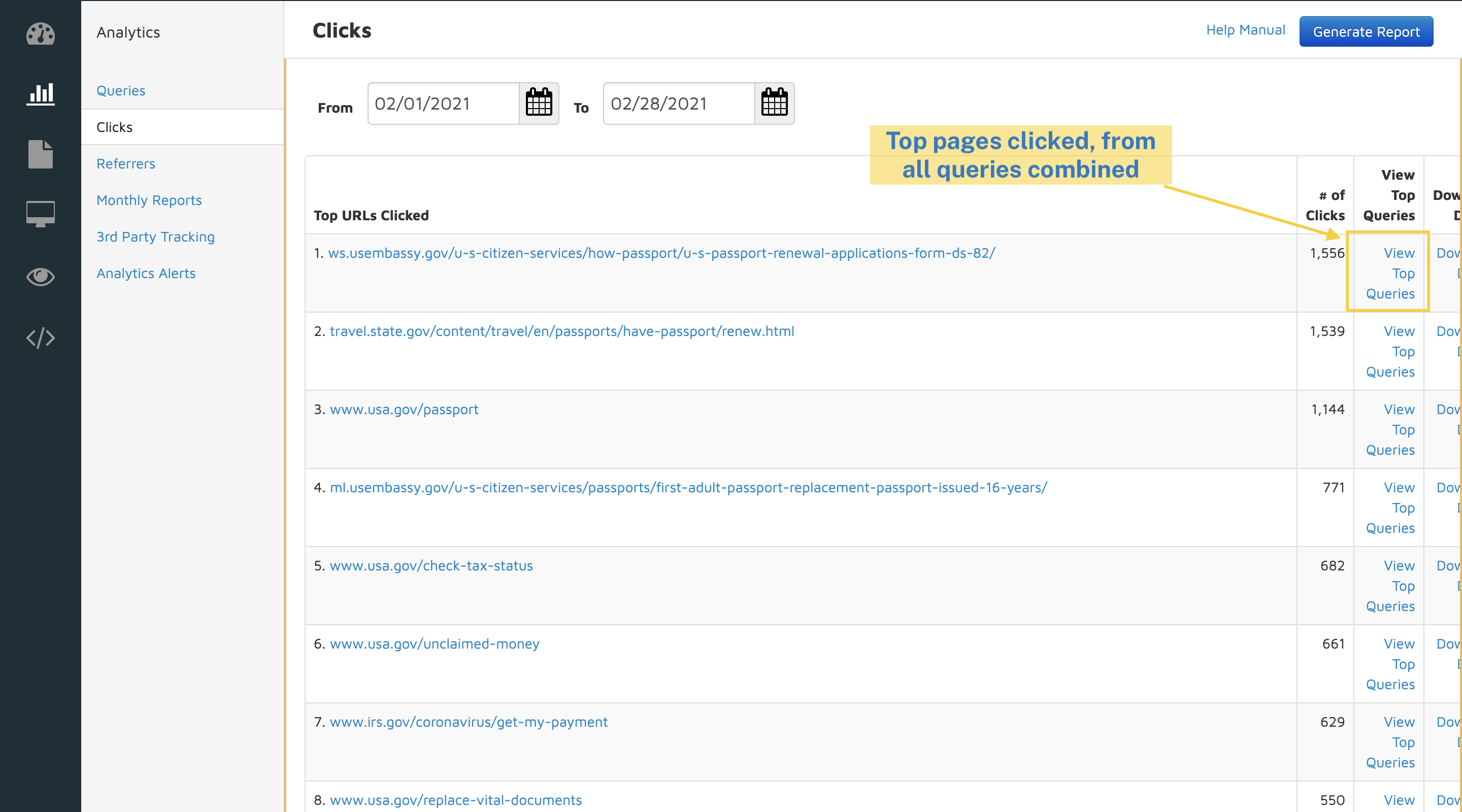Go to the Queries analytics page

click(121, 91)
